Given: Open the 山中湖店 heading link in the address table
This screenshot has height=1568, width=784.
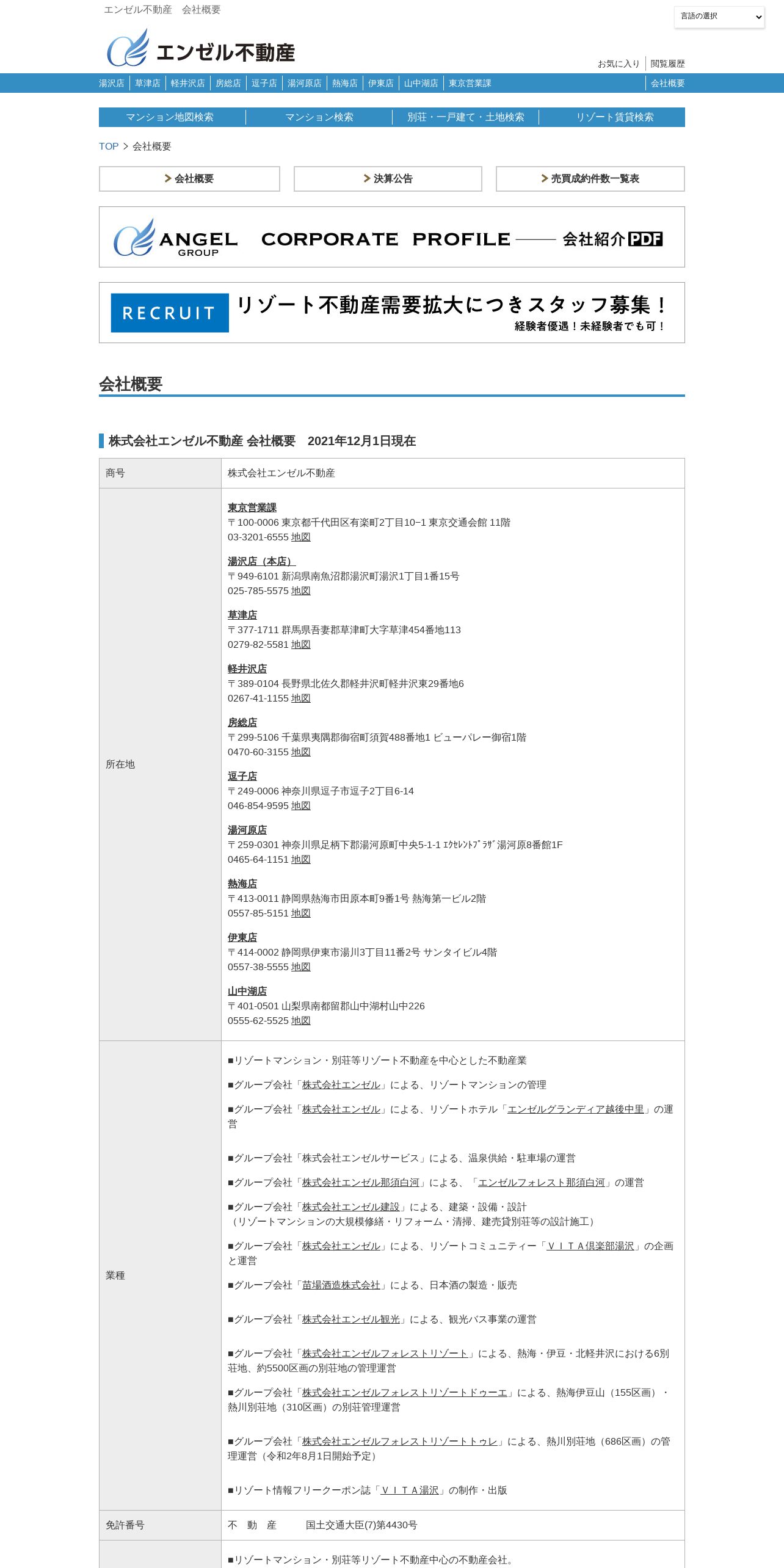Looking at the screenshot, I should pos(247,992).
